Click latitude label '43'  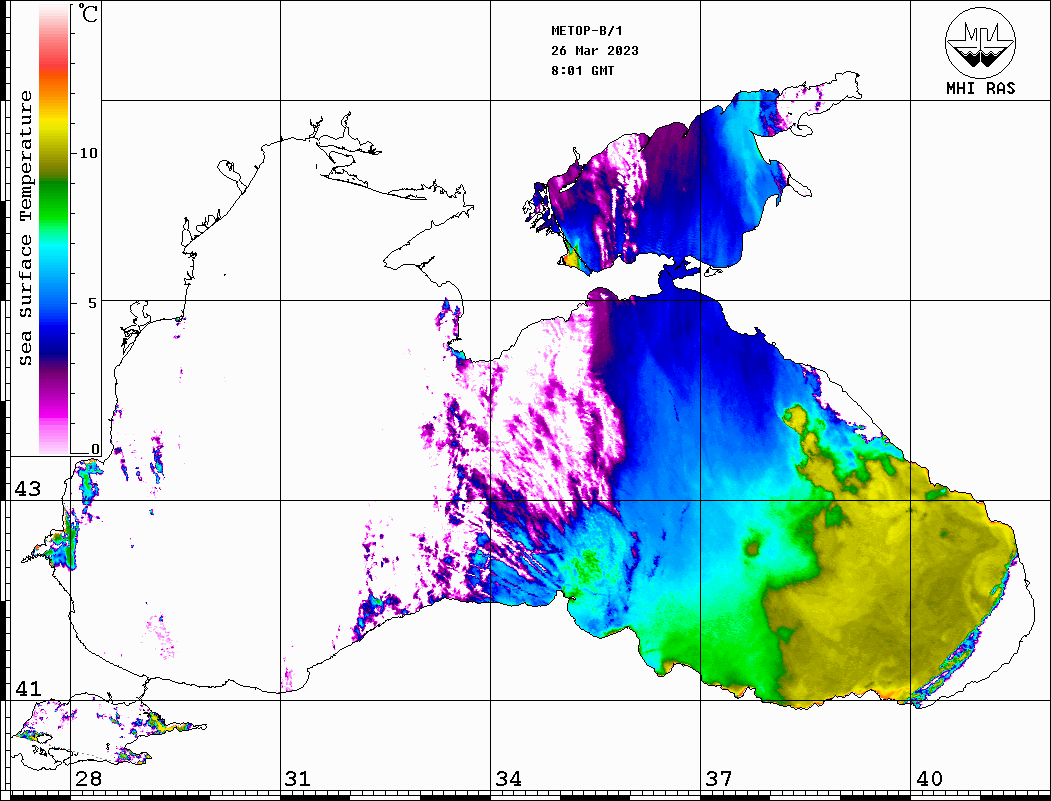click(28, 489)
